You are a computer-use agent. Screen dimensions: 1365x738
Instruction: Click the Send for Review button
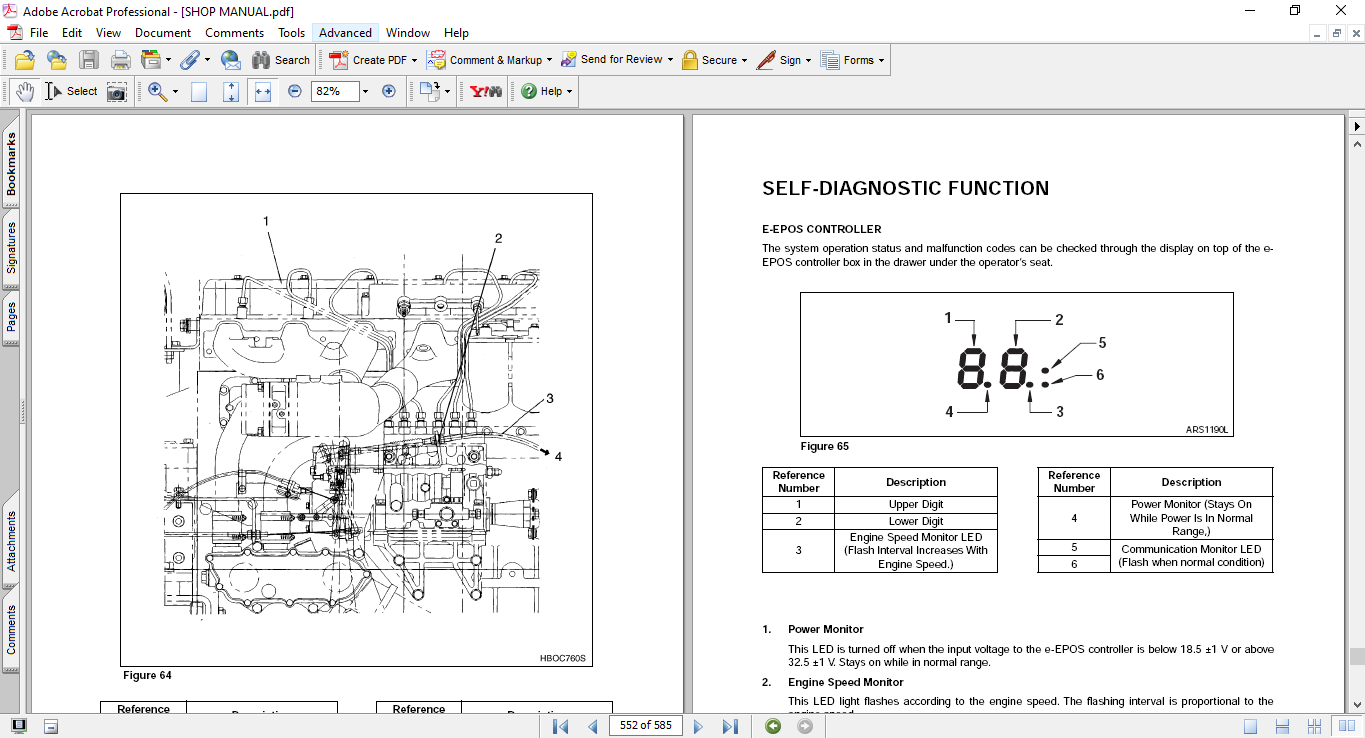tap(614, 60)
